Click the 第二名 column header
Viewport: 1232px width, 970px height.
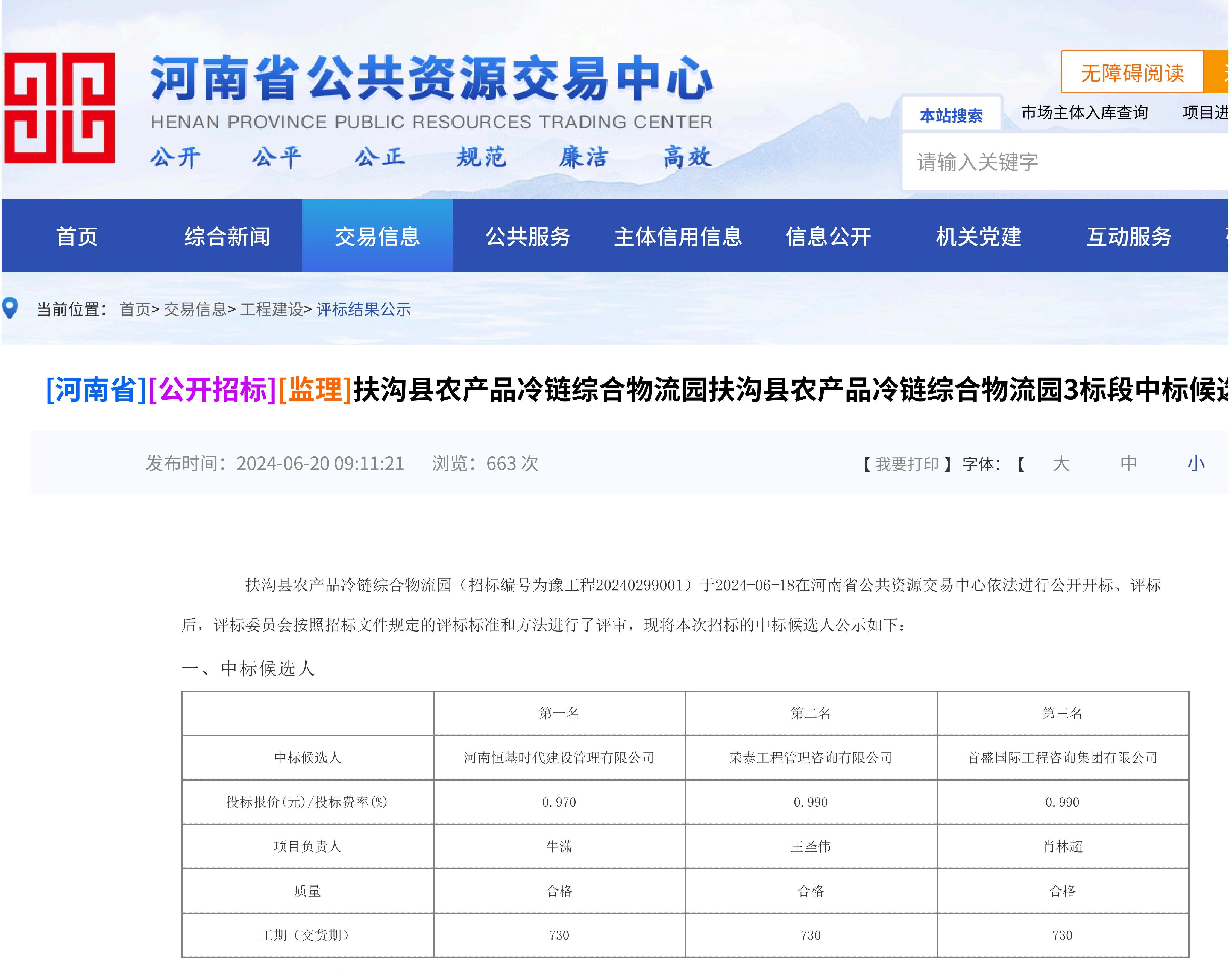(811, 713)
